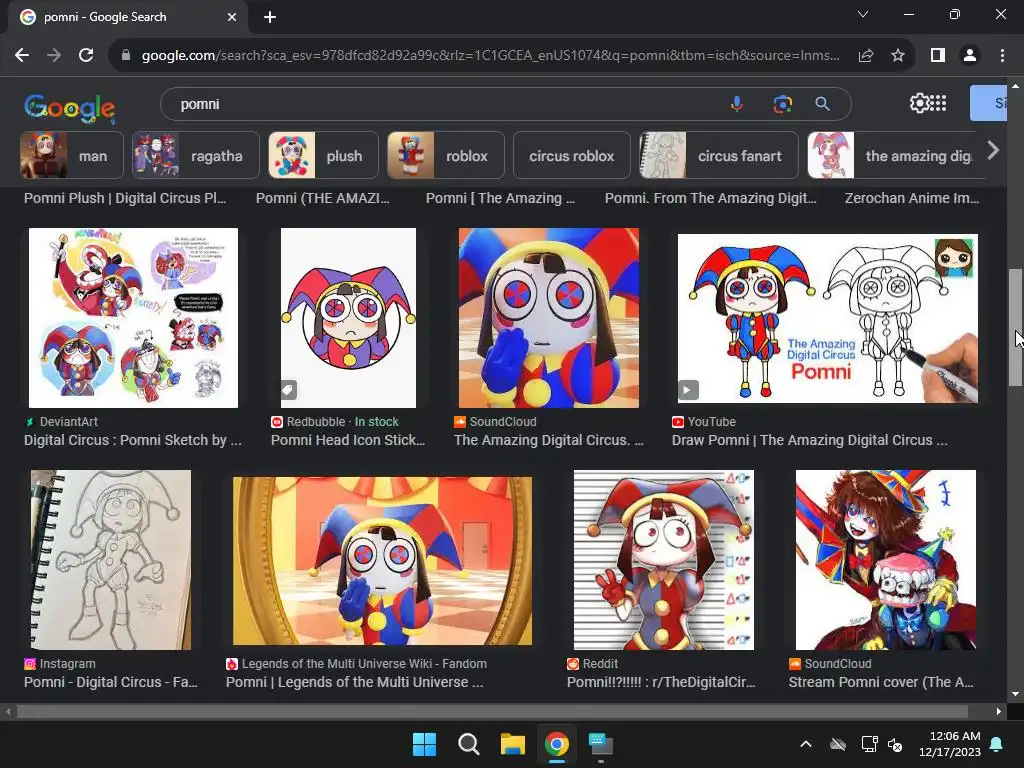Click the blue Sign in button

point(989,103)
